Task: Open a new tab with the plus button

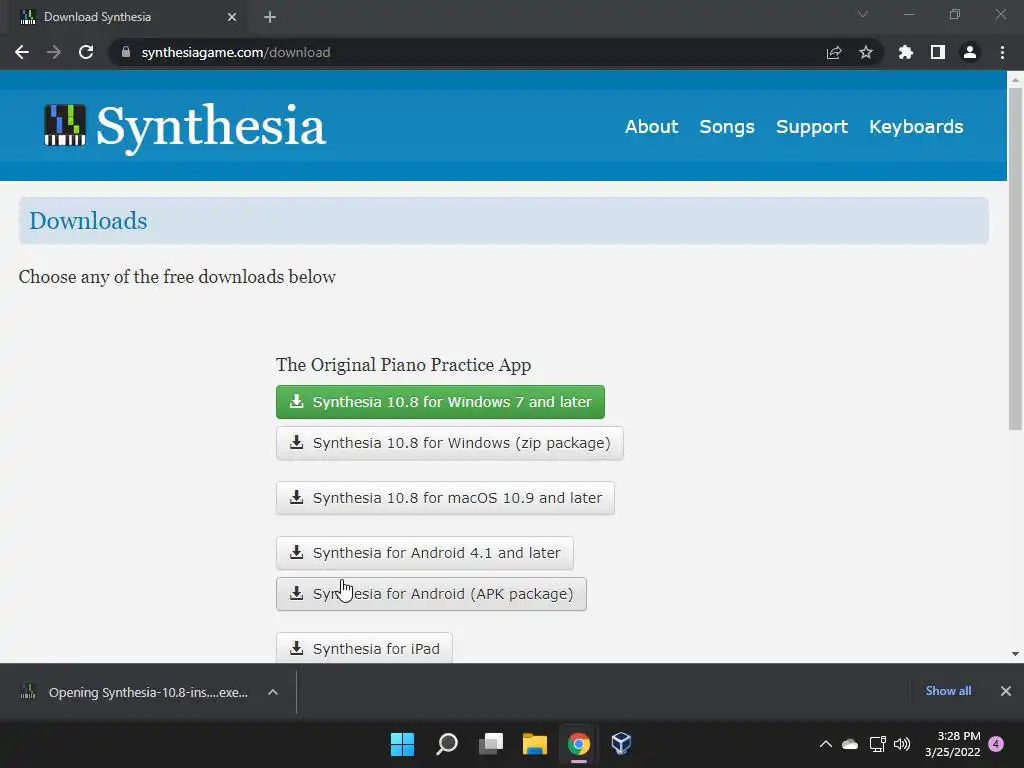Action: point(270,17)
